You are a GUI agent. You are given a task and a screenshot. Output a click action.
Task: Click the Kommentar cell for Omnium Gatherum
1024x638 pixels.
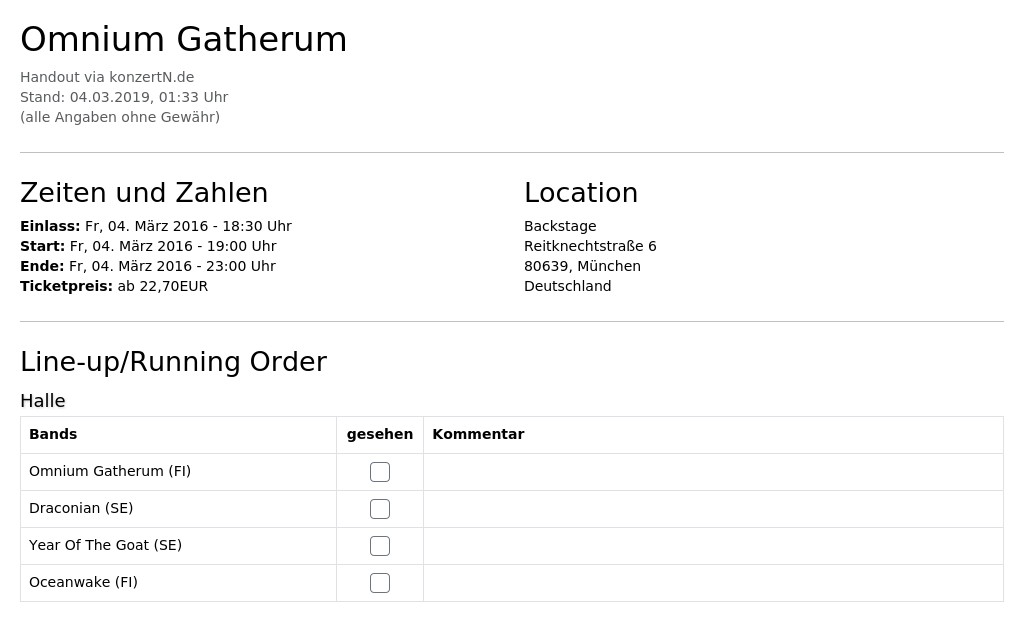[713, 472]
